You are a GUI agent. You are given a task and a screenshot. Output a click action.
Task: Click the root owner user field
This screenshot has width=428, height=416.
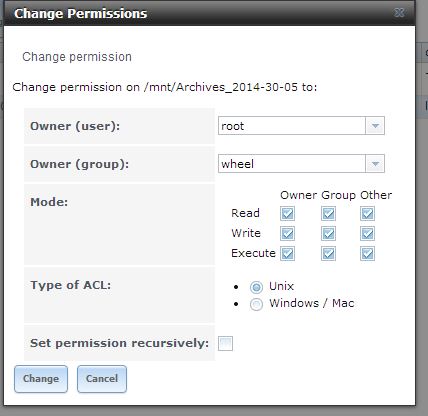tap(292, 126)
